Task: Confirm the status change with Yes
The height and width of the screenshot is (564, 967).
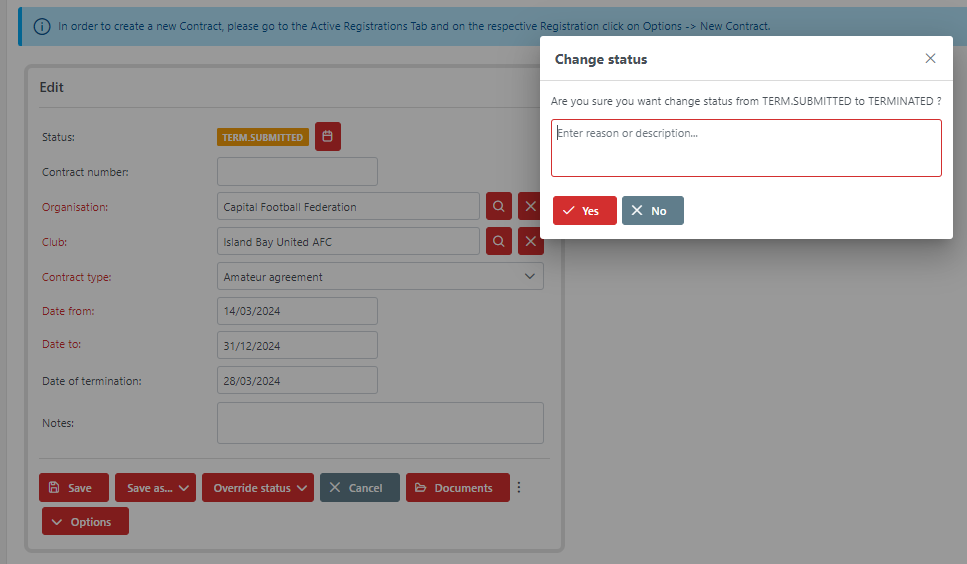Action: [x=584, y=211]
